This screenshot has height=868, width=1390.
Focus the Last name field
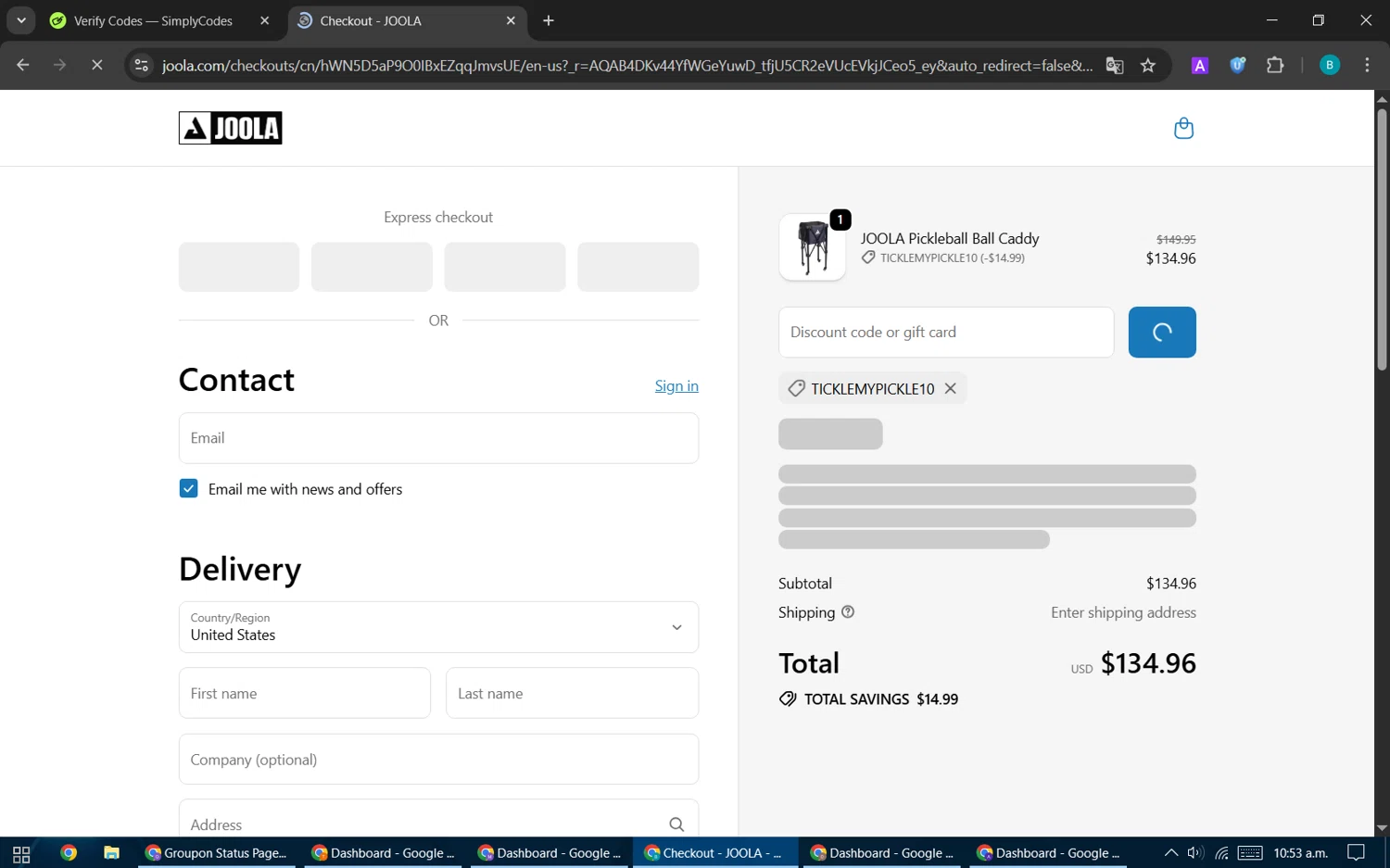click(572, 693)
